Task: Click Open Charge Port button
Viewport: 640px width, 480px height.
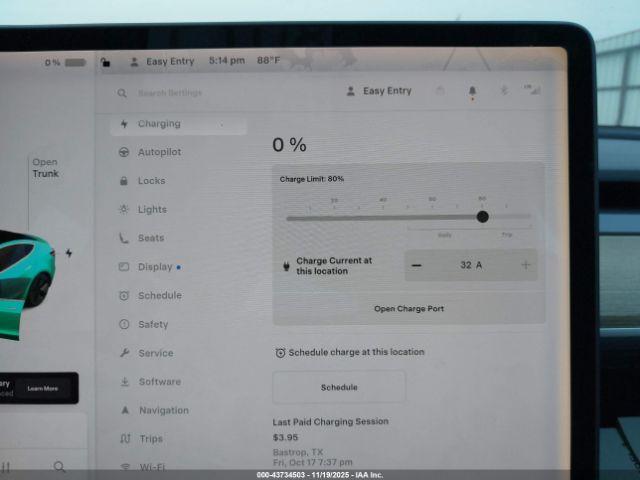Action: (x=409, y=309)
